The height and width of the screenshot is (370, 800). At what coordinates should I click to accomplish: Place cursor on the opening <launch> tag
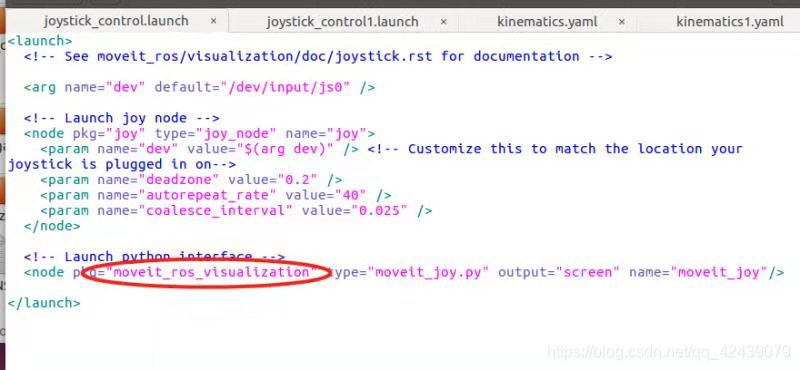pos(40,40)
